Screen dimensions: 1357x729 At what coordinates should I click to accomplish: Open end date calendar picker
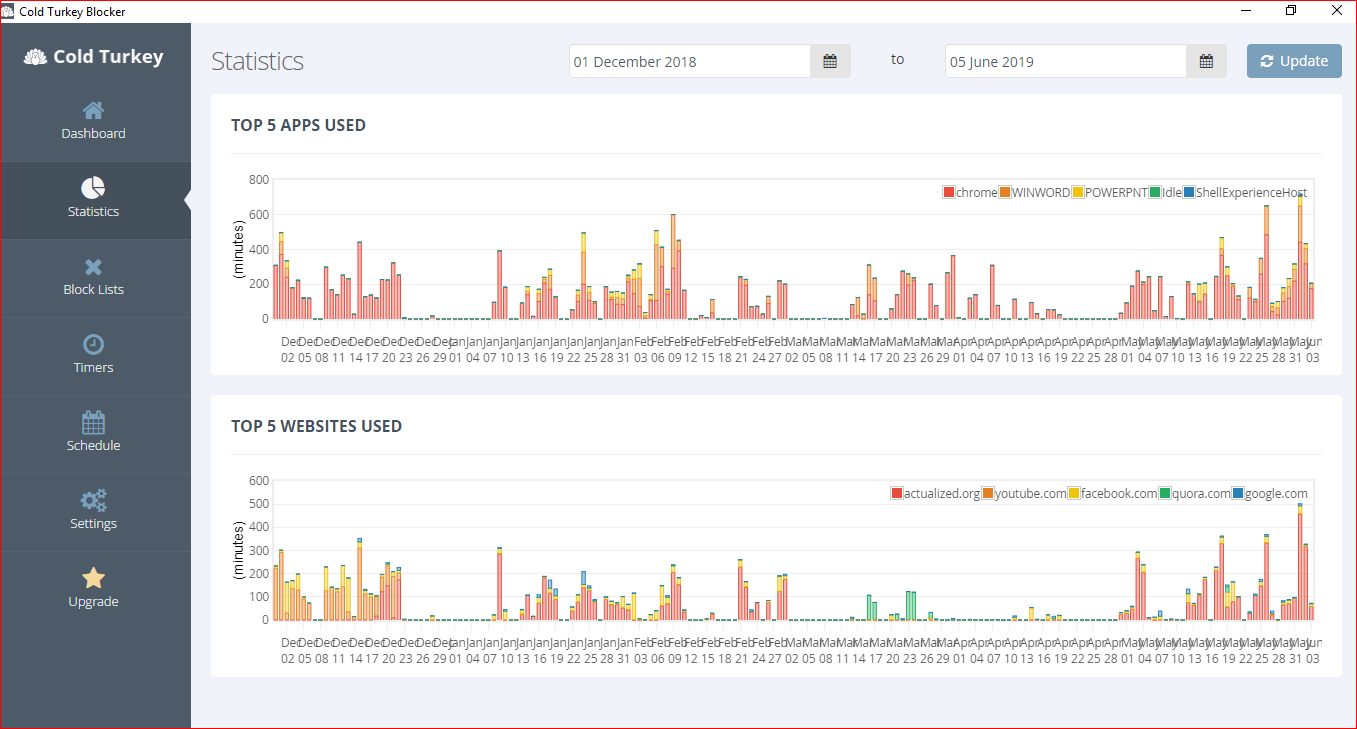1206,61
